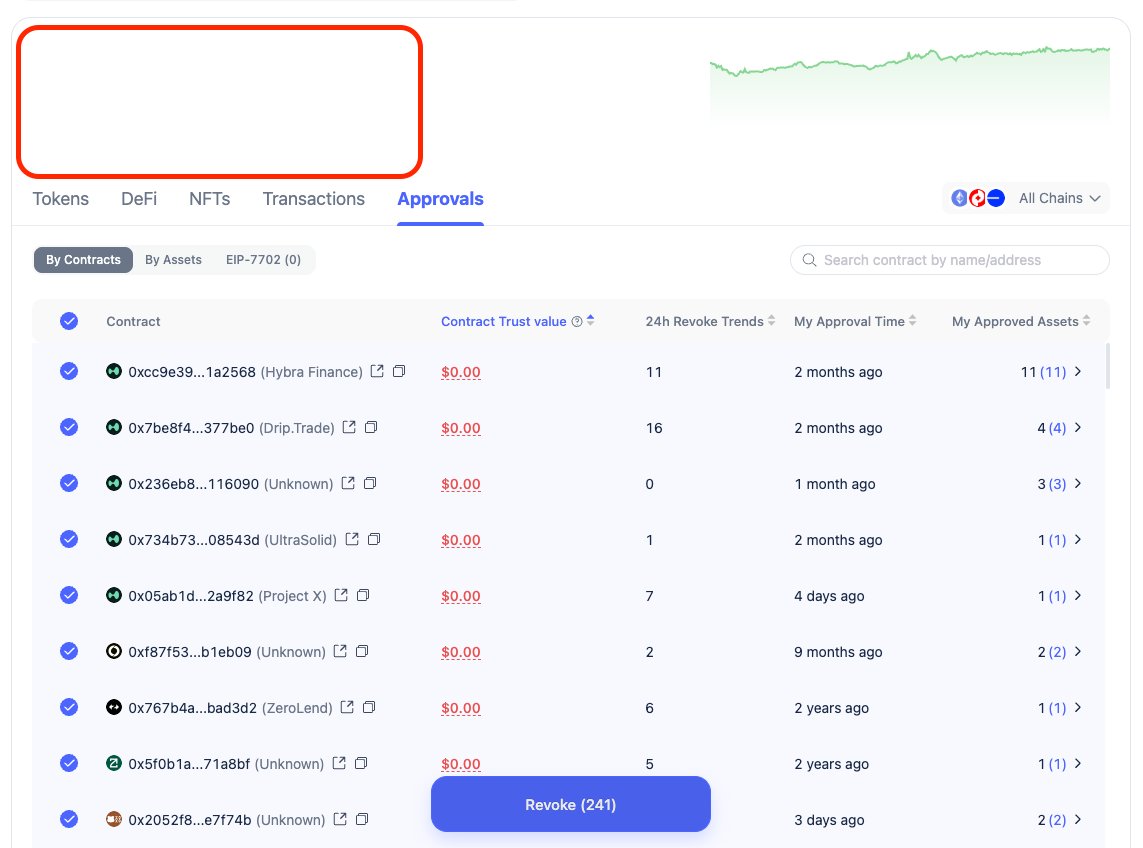Expand UltraSolid approved assets chevron
The height and width of the screenshot is (848, 1143).
(x=1077, y=540)
